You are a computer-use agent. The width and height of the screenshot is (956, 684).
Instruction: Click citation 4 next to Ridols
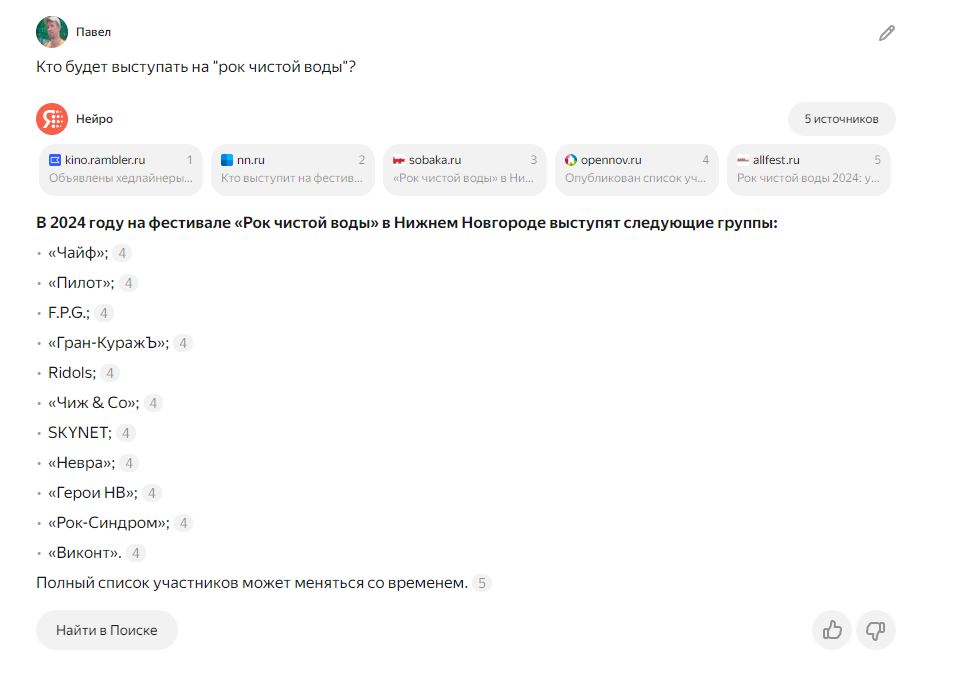point(110,373)
